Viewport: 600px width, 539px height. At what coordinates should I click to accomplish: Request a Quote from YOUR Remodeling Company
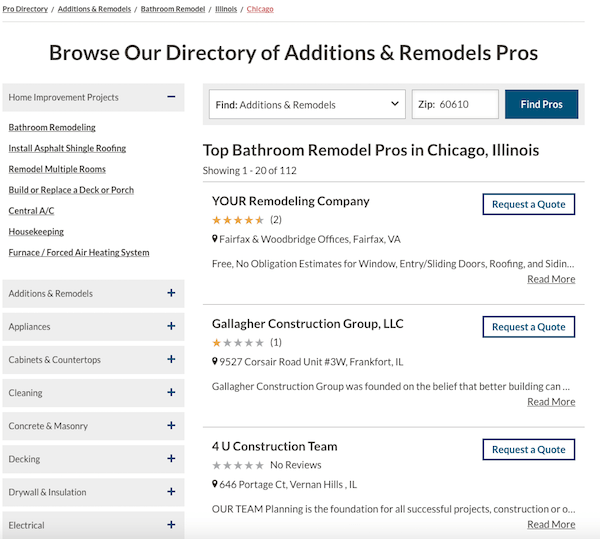click(x=528, y=204)
